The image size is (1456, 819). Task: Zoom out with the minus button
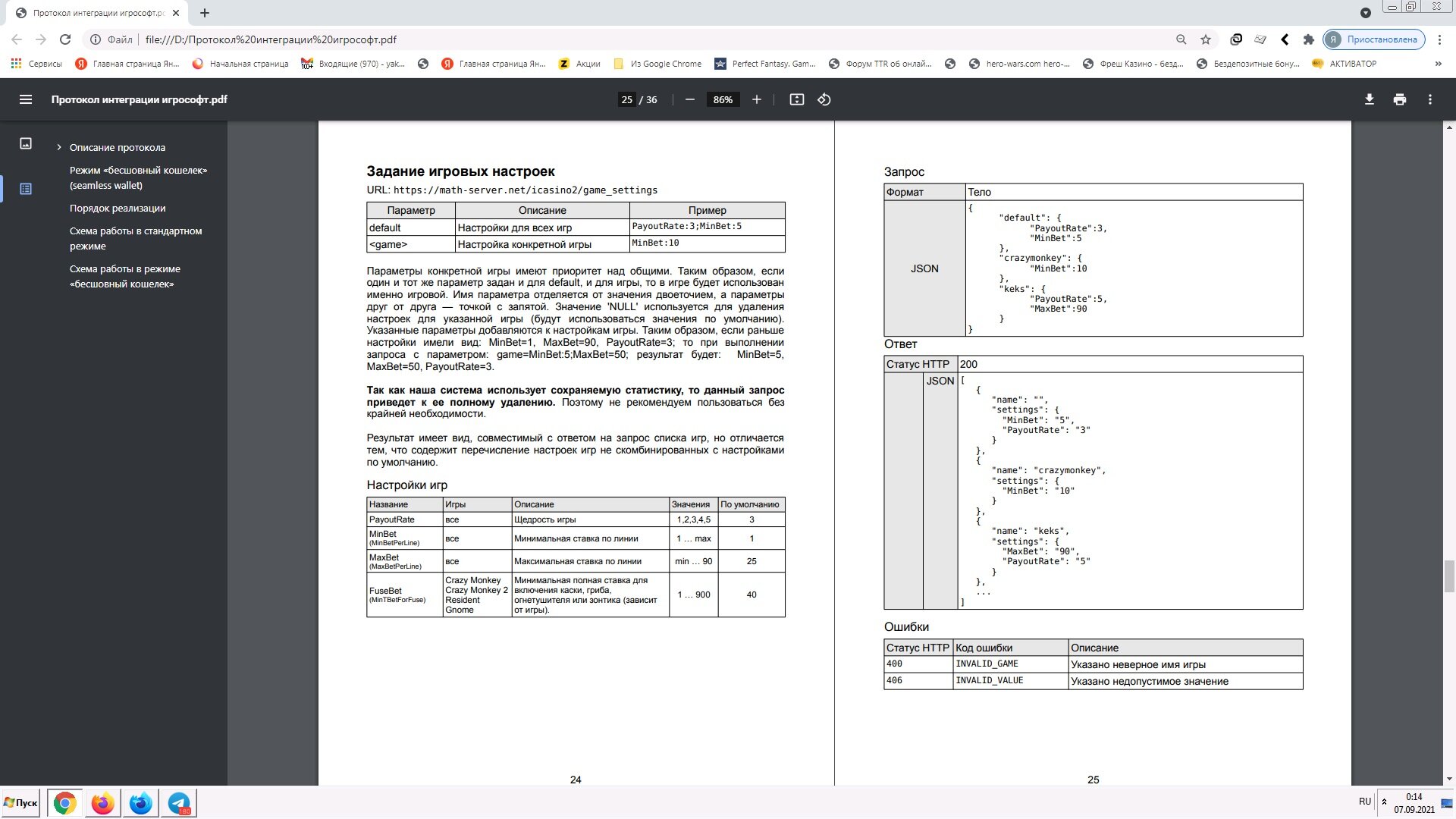[689, 99]
